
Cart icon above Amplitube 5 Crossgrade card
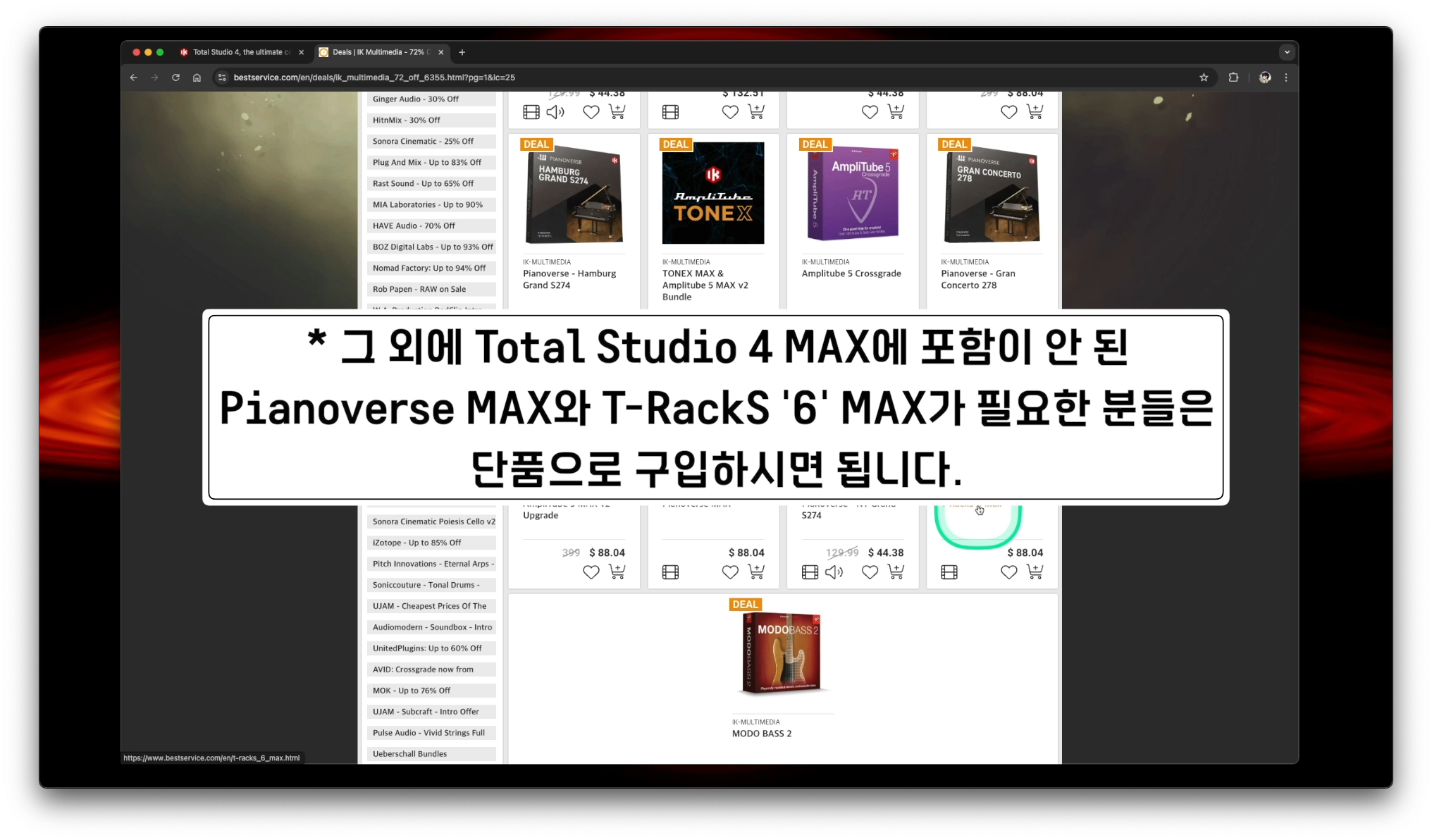click(x=896, y=111)
